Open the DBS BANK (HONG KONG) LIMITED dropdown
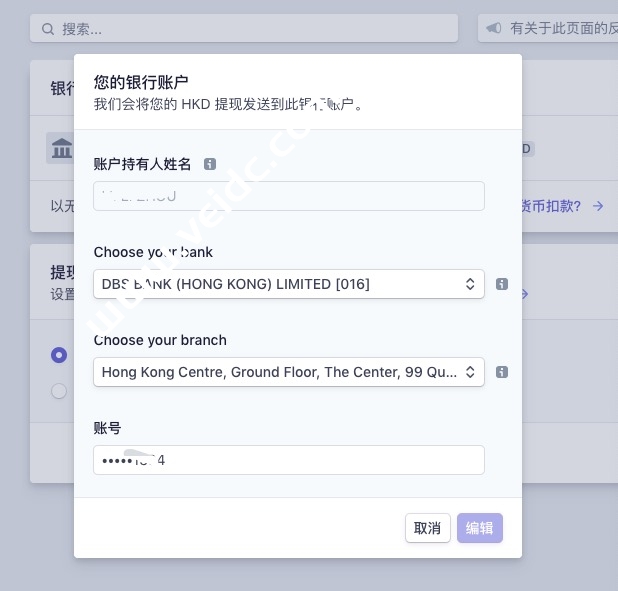Viewport: 618px width, 591px height. click(289, 284)
